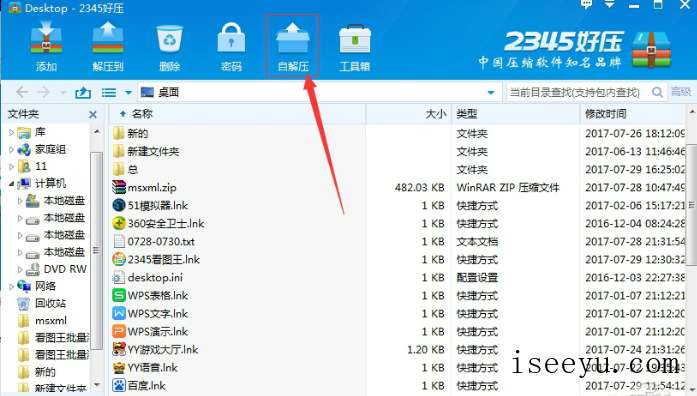Screen dimensions: 697x396
Task: Select the desktop.ini file icon
Action: (119, 277)
